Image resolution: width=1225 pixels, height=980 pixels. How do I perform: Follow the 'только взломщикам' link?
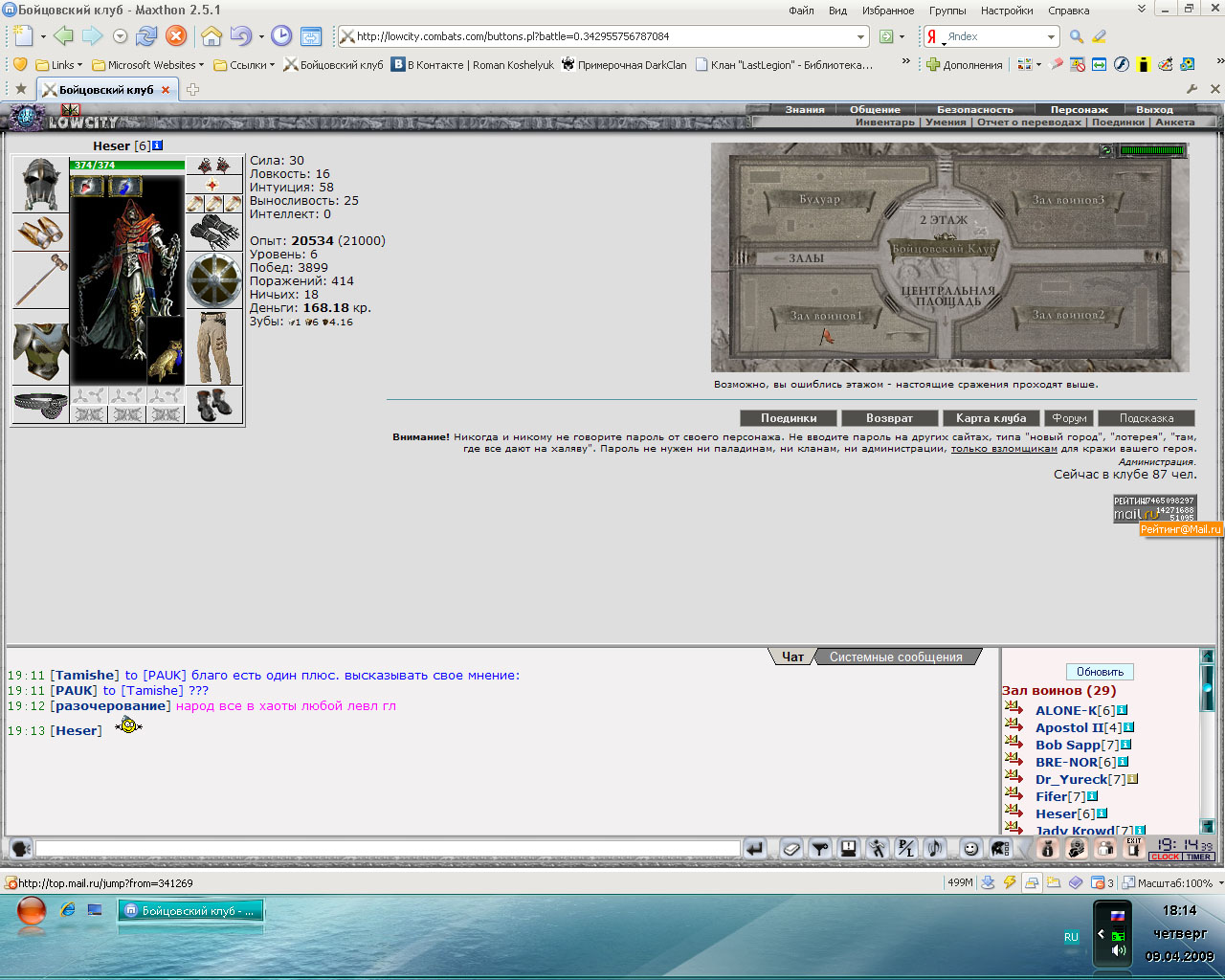(1004, 448)
